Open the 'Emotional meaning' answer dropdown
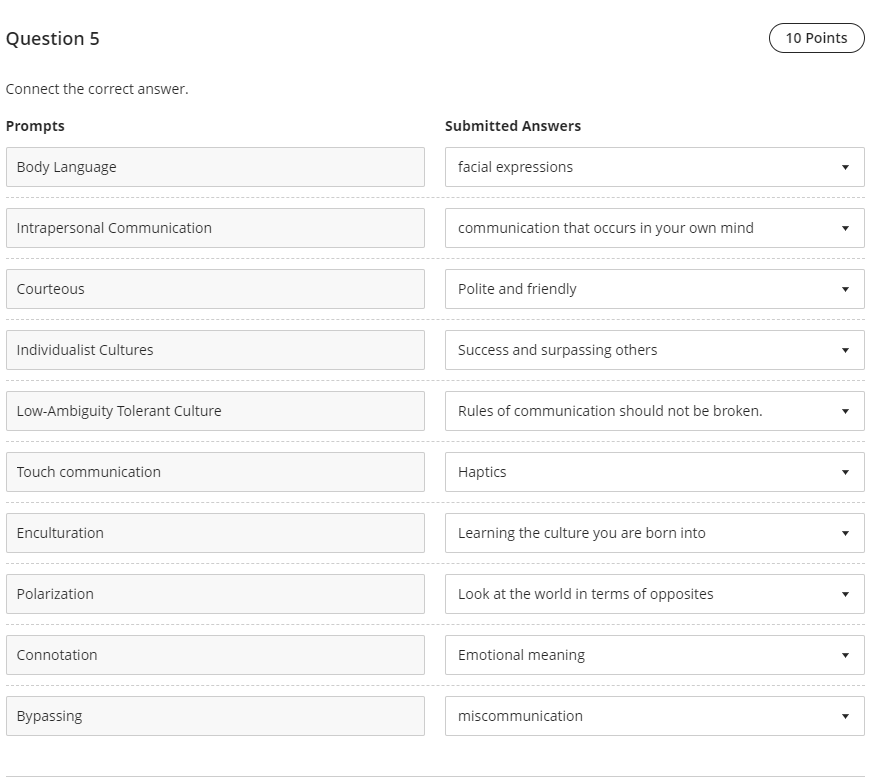 (x=654, y=655)
